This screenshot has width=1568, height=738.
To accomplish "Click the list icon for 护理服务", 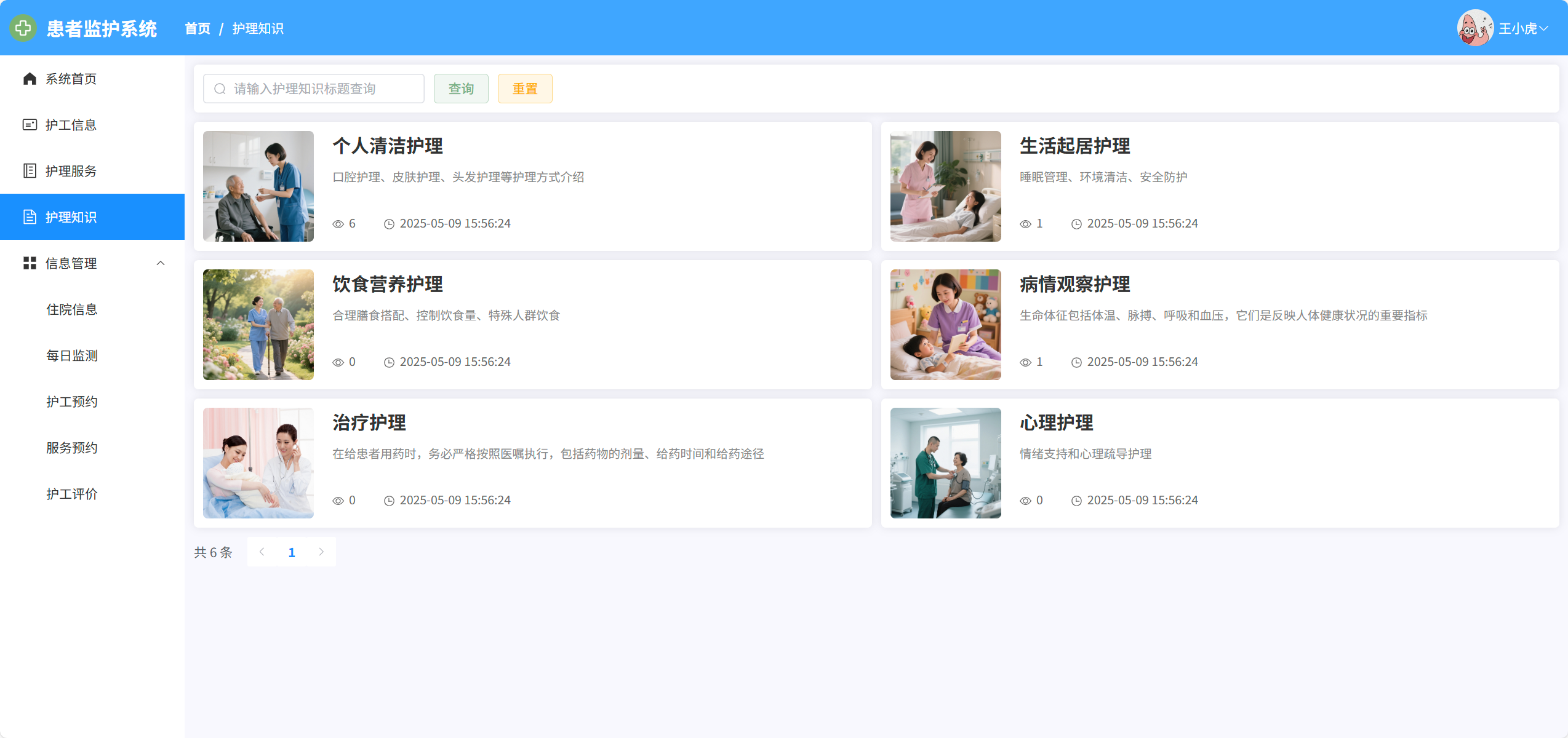I will coord(30,171).
